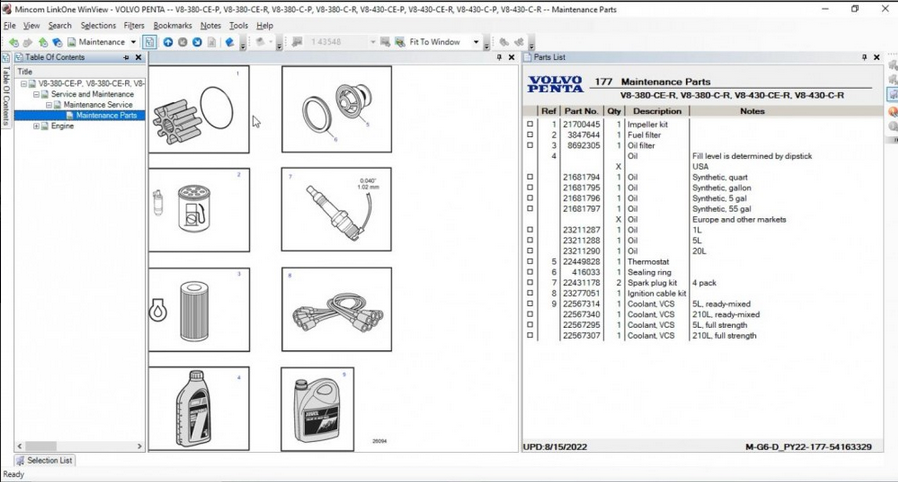898x482 pixels.
Task: Click the zoom-in picture icon left of Fit To Window
Action: coord(385,42)
